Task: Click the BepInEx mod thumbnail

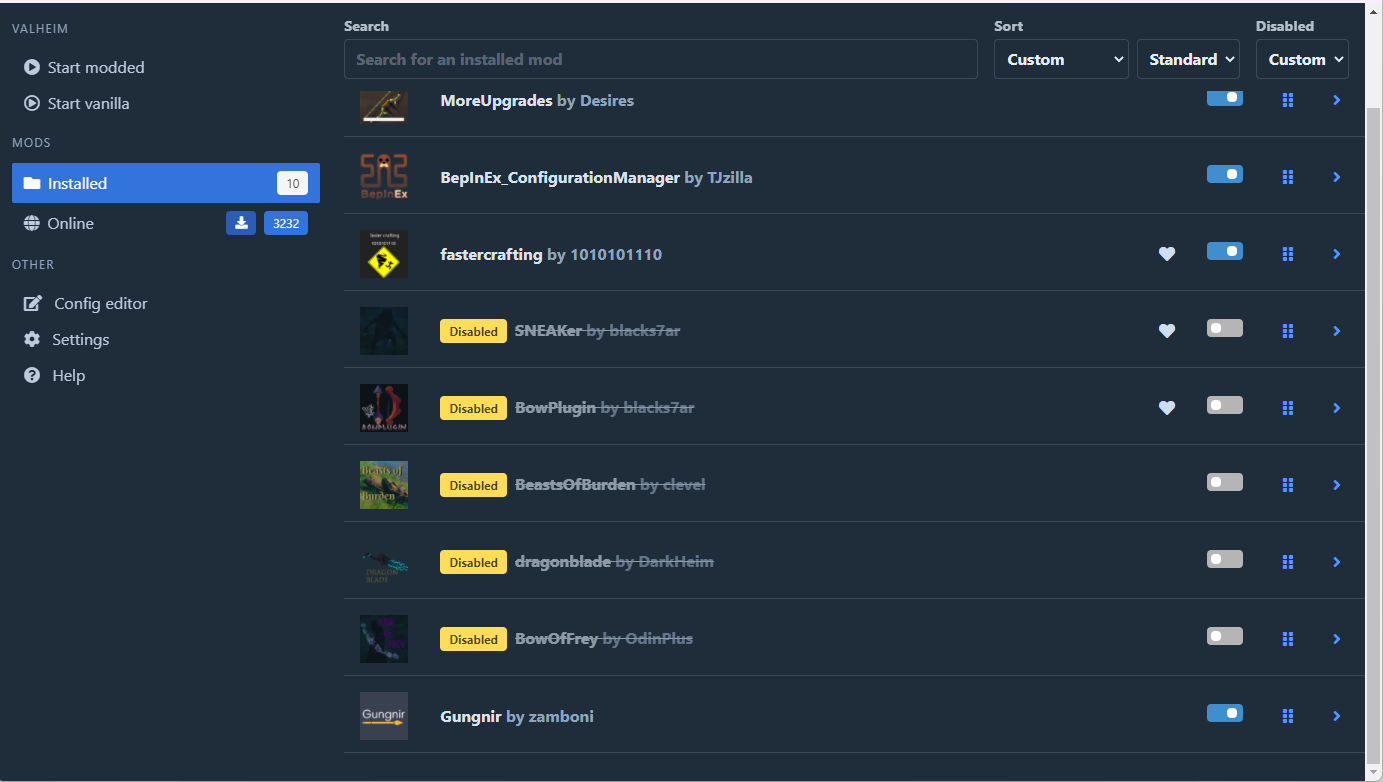Action: (x=384, y=177)
